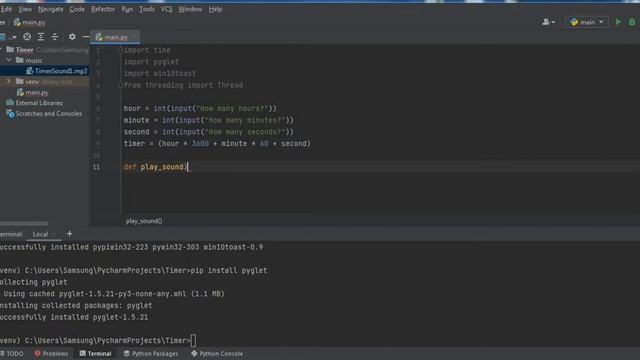Add a new terminal session with plus

point(69,233)
